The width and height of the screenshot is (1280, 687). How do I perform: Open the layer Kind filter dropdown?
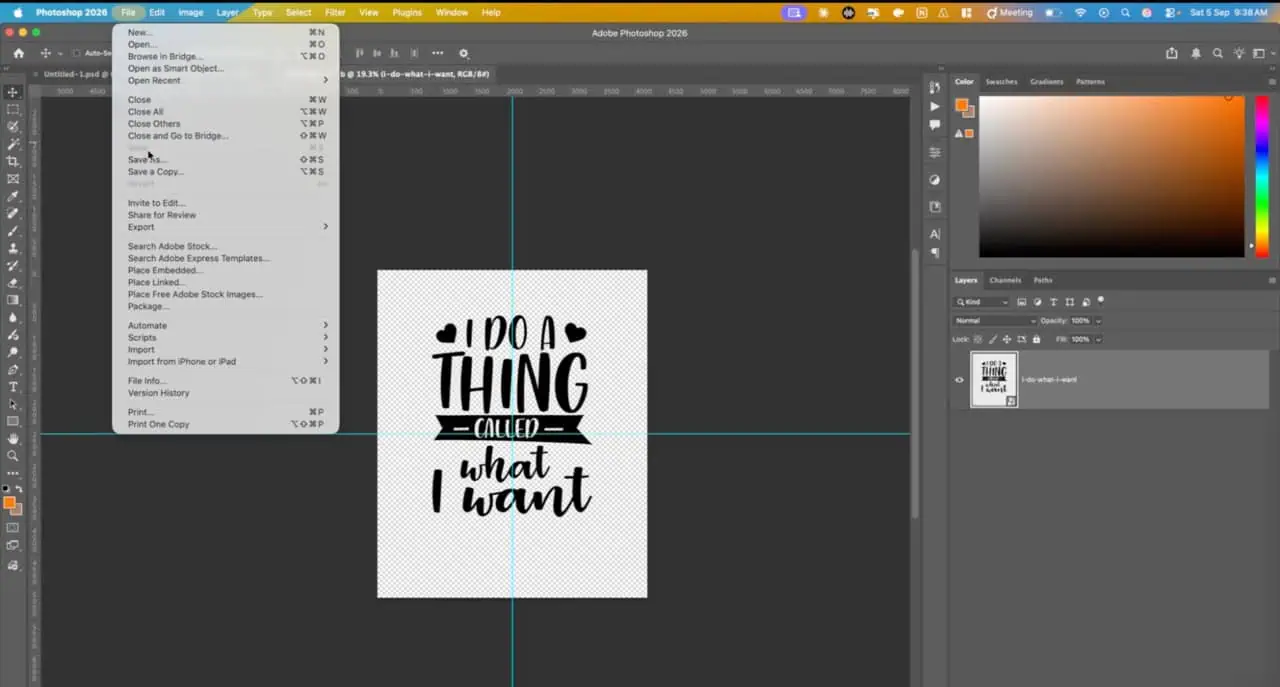pyautogui.click(x=982, y=302)
